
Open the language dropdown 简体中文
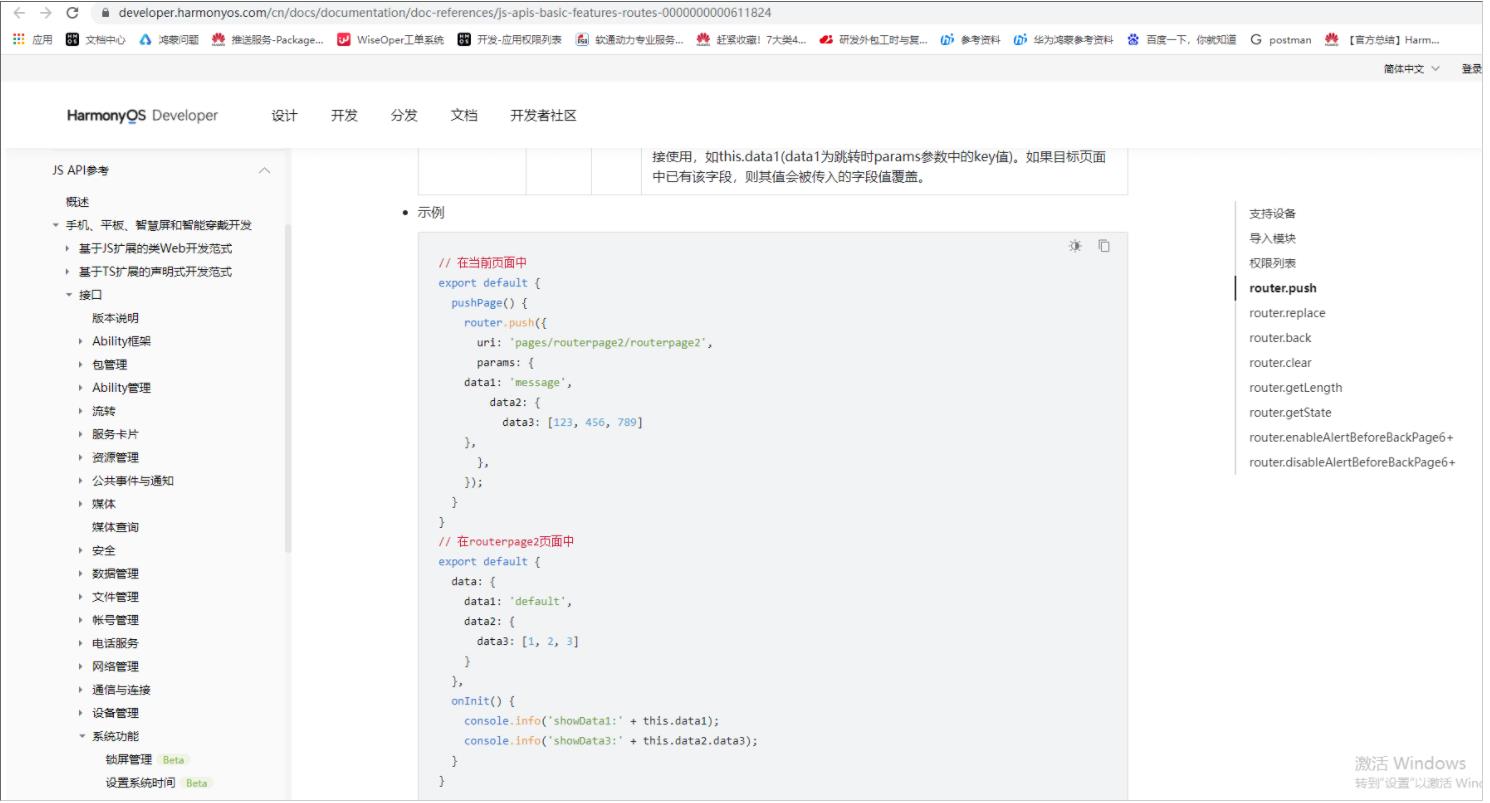pyautogui.click(x=1412, y=68)
